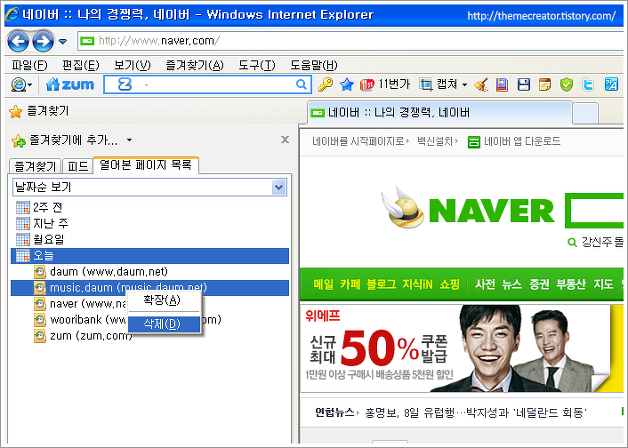Open the 파일(F) menu
Screen dimensions: 628x448
[29, 65]
